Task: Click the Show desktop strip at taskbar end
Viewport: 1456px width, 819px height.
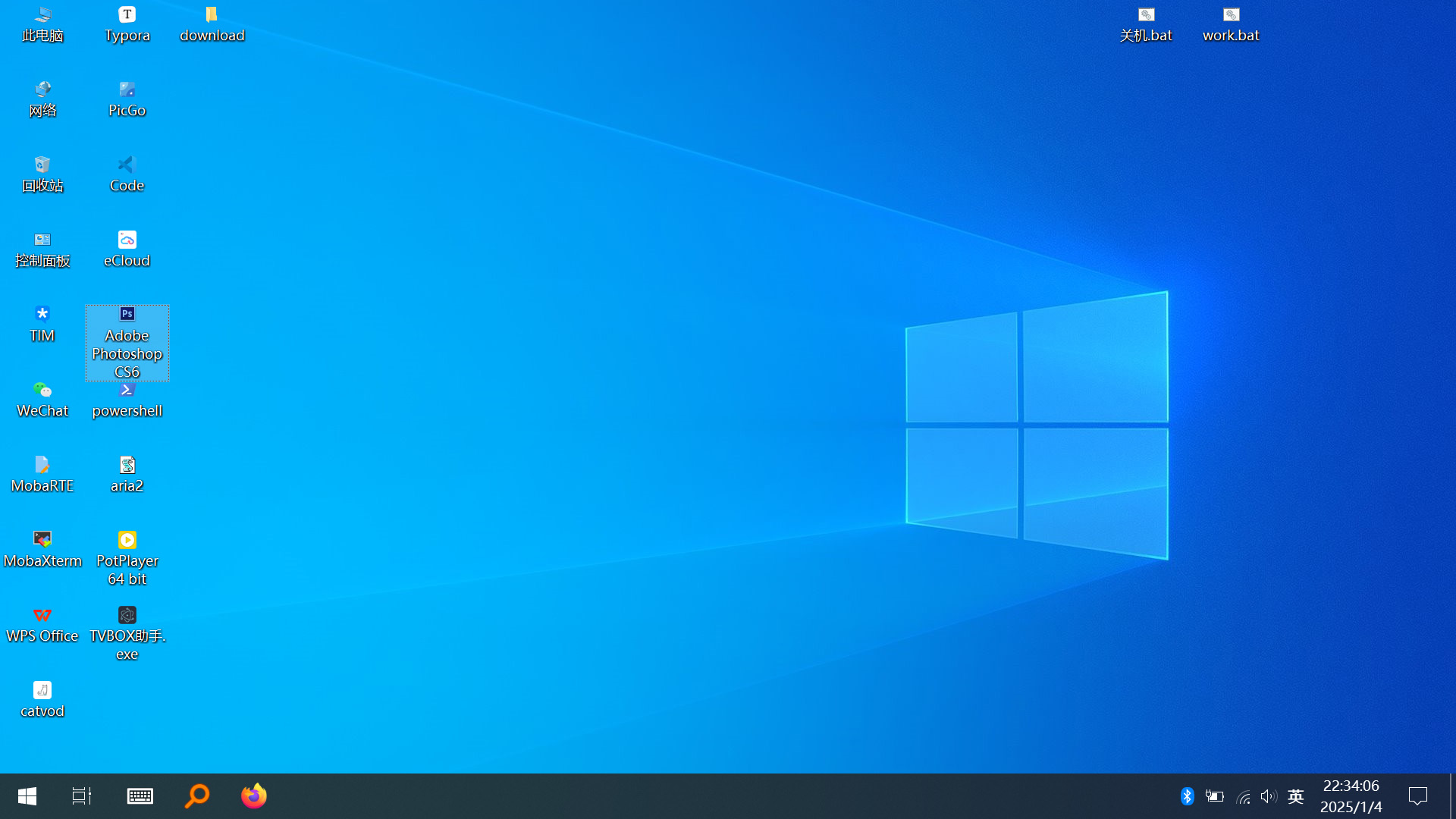Action: point(1452,796)
